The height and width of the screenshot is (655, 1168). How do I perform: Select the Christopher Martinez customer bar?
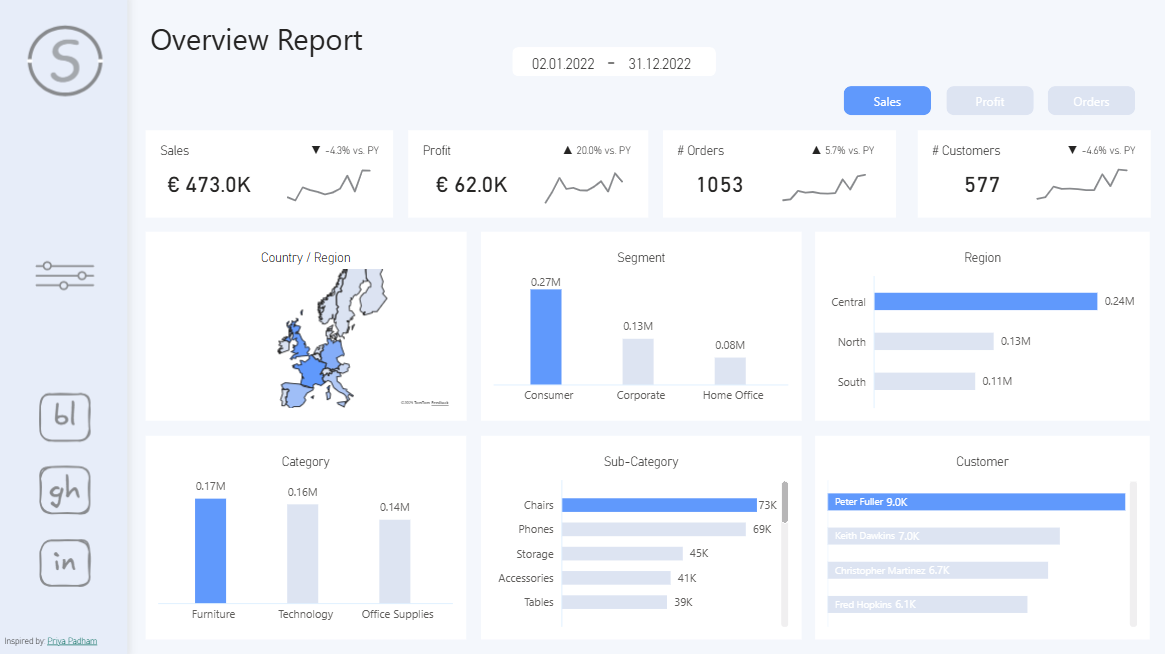coord(938,571)
